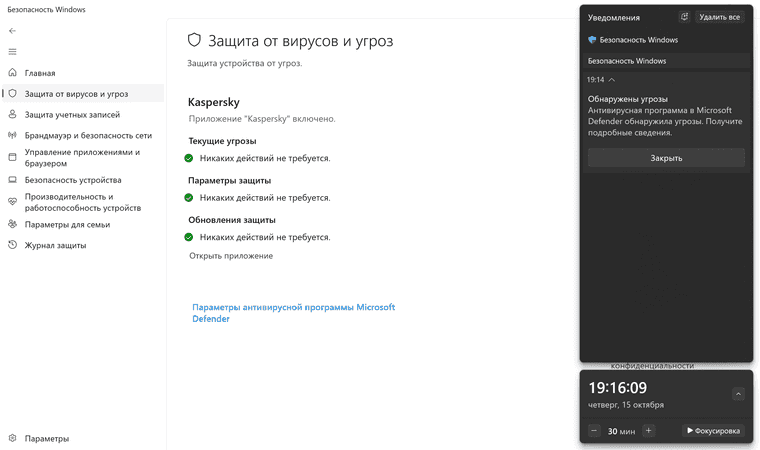Decrease focus time with minus button
Image resolution: width=760 pixels, height=450 pixels.
click(594, 431)
